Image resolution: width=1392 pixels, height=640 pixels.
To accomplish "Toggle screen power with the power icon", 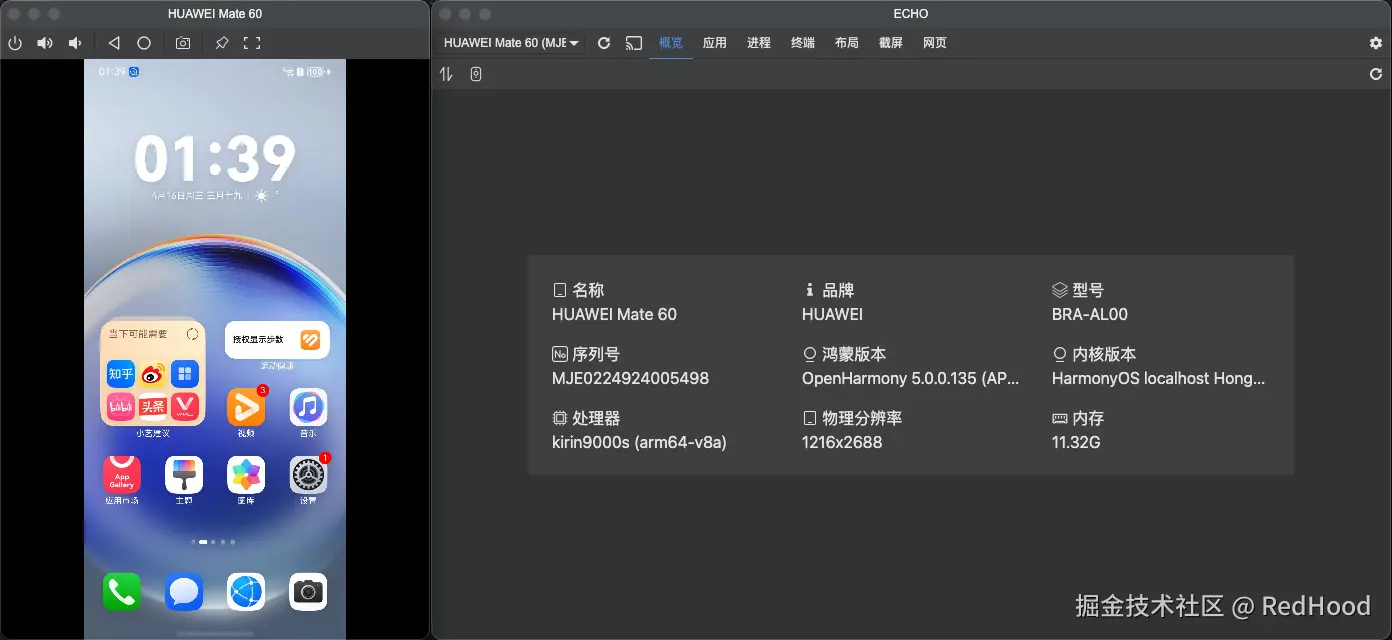I will point(15,43).
